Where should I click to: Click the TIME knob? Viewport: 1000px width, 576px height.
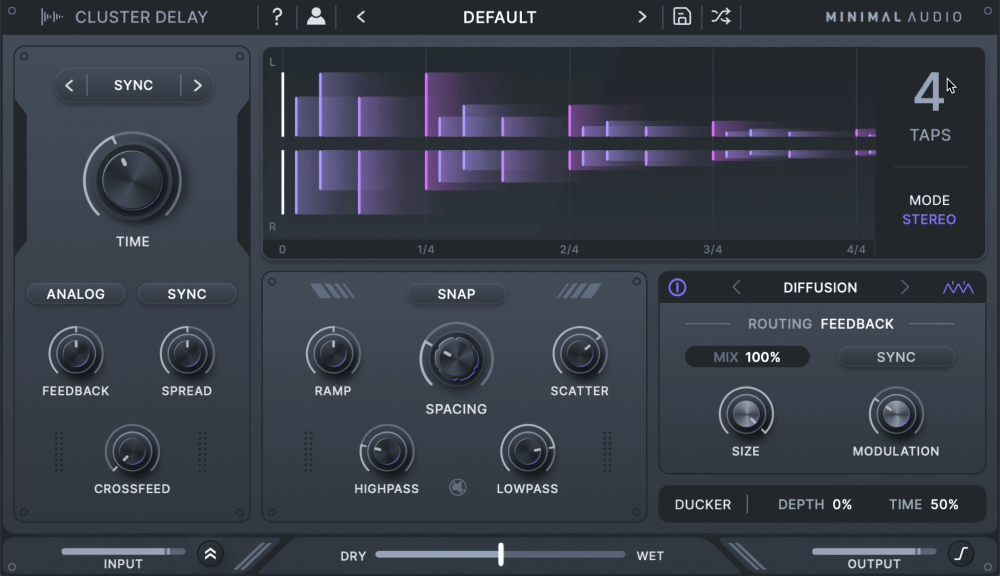click(133, 181)
